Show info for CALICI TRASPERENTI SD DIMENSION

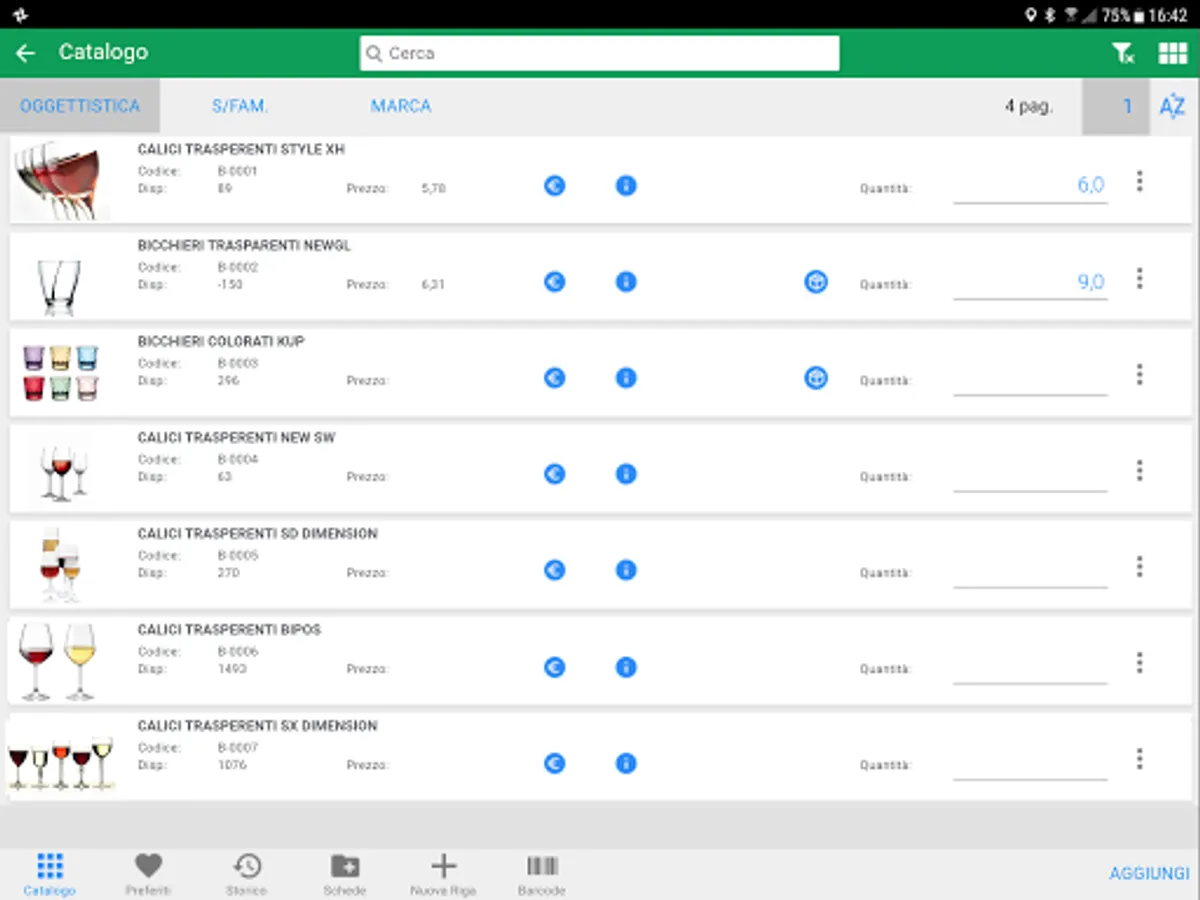[x=626, y=570]
